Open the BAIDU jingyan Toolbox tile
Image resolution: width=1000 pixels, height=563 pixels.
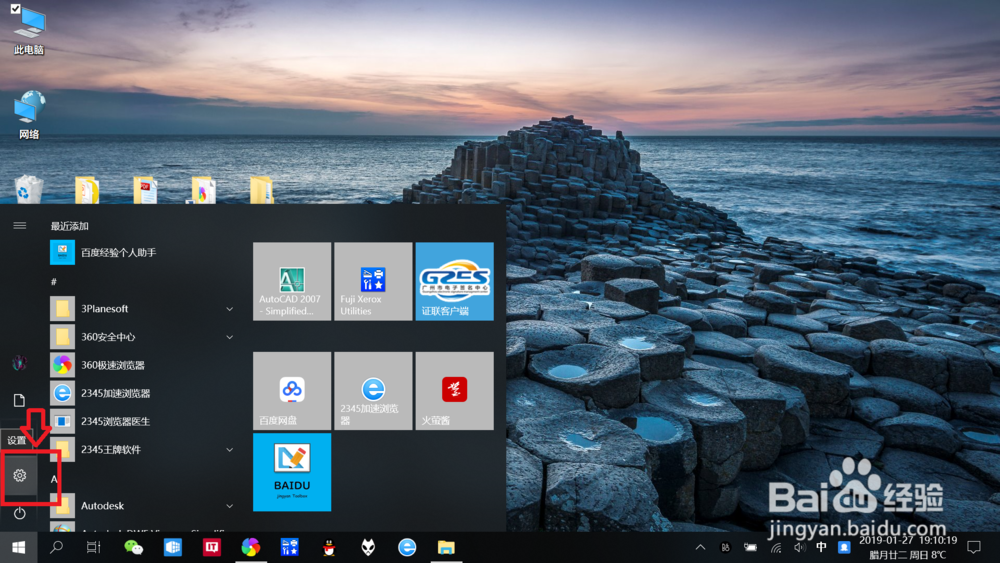(292, 472)
